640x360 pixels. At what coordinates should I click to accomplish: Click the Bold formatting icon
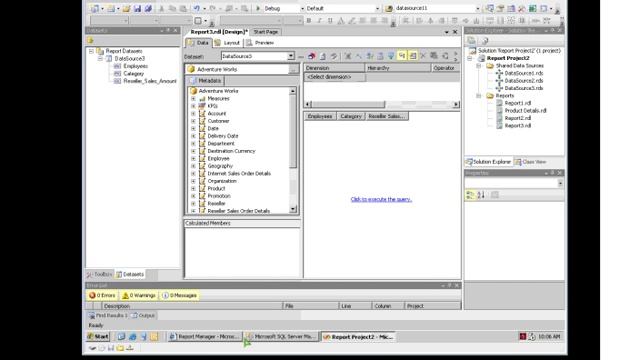click(309, 20)
